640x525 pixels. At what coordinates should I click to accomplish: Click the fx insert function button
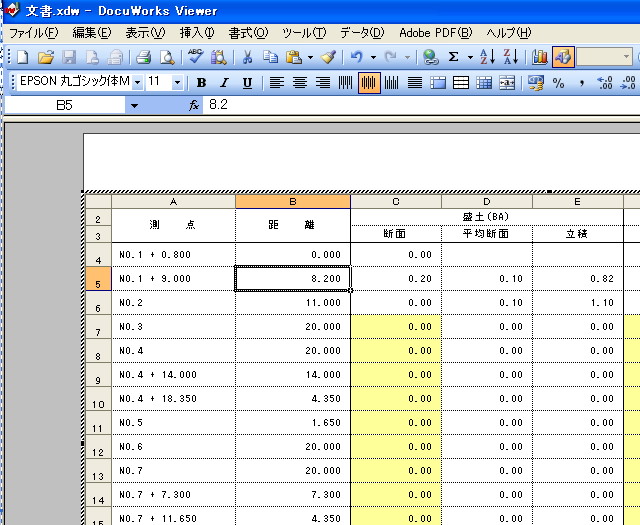194,105
